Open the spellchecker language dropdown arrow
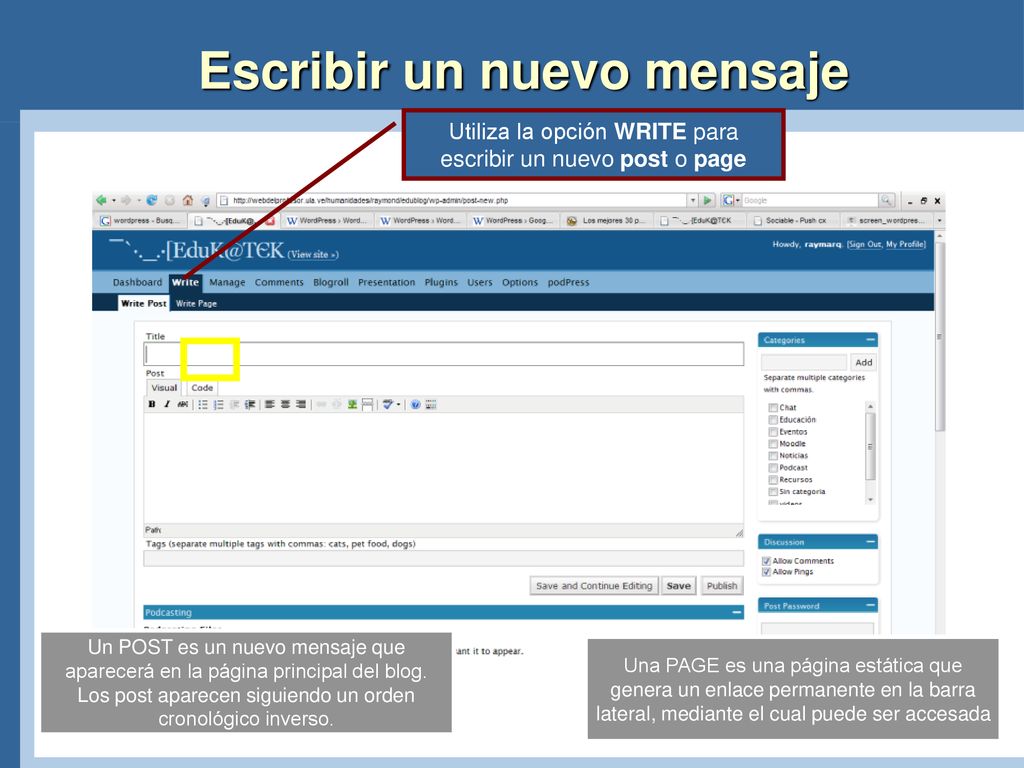The height and width of the screenshot is (768, 1024). [x=398, y=404]
